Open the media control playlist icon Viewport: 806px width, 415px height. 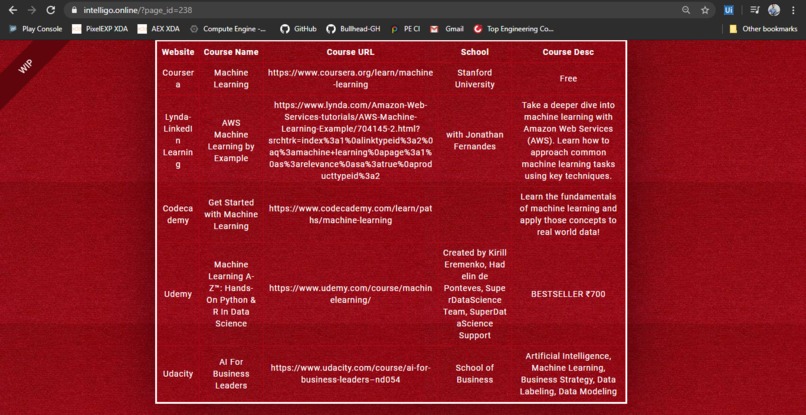[x=755, y=10]
